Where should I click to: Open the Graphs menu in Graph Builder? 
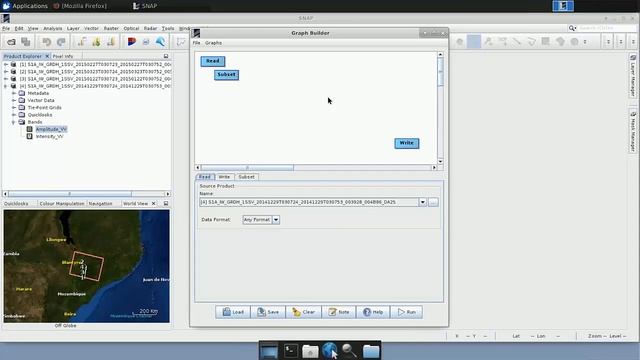213,43
